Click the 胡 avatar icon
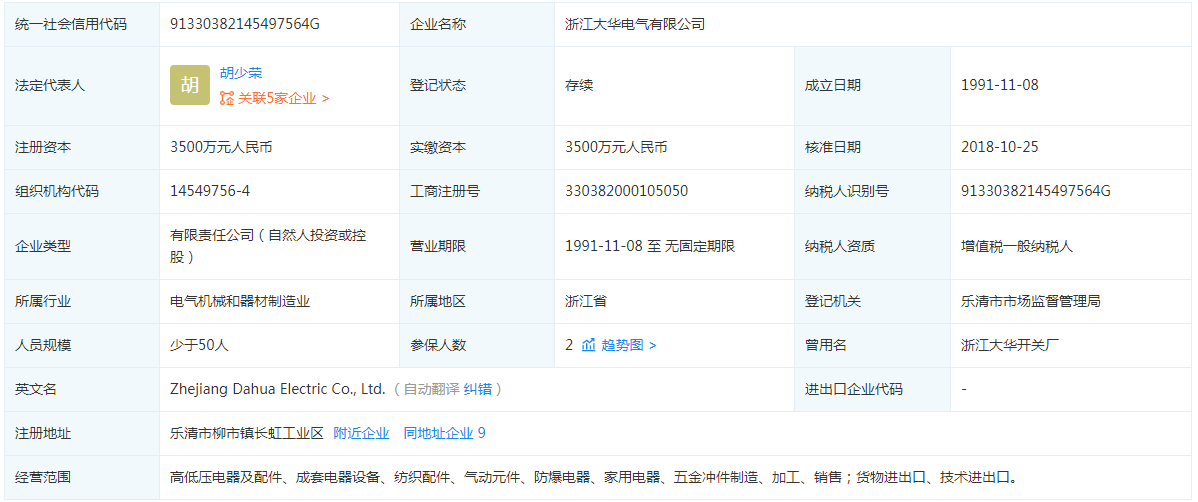The height and width of the screenshot is (502, 1198). coord(190,85)
